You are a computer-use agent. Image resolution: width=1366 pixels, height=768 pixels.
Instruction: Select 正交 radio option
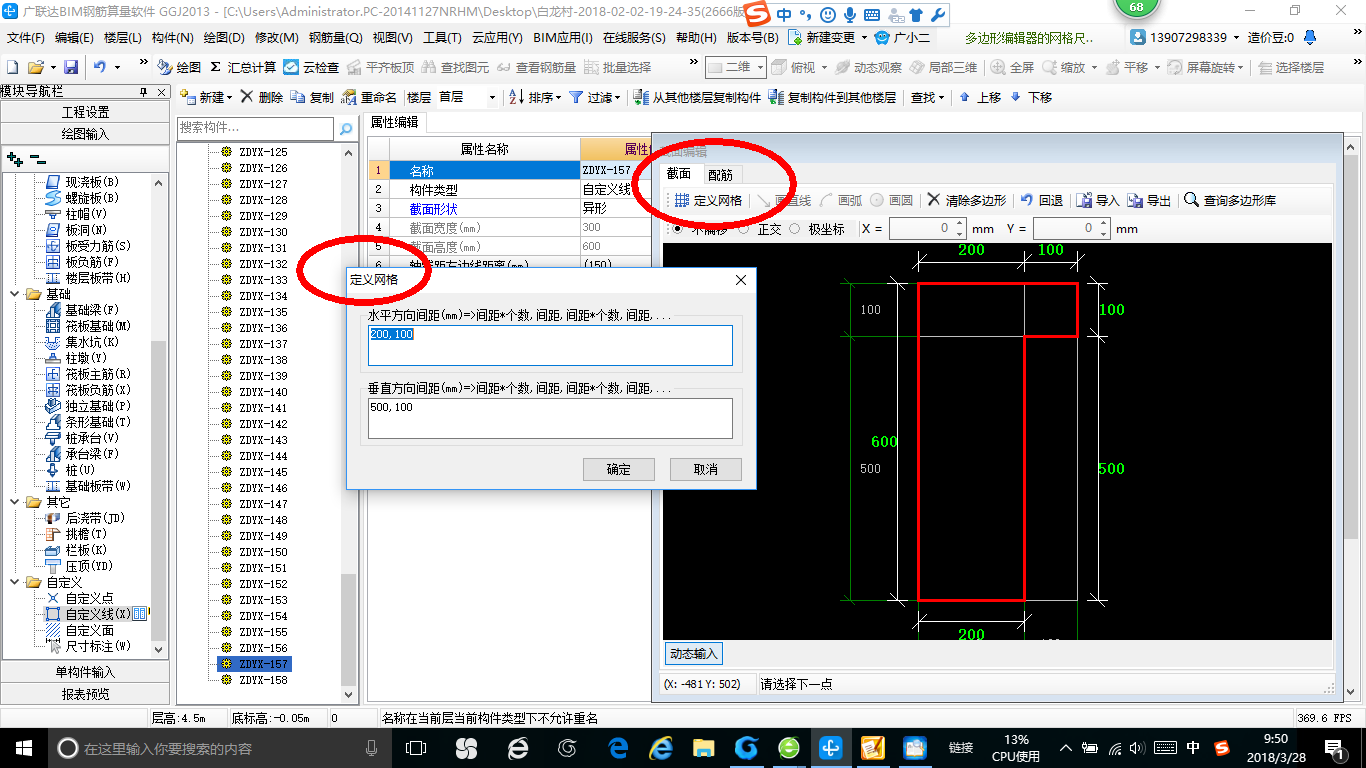744,229
